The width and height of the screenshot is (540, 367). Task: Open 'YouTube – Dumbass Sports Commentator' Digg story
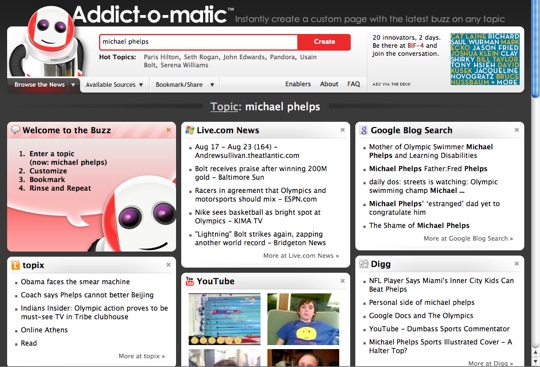click(x=439, y=329)
